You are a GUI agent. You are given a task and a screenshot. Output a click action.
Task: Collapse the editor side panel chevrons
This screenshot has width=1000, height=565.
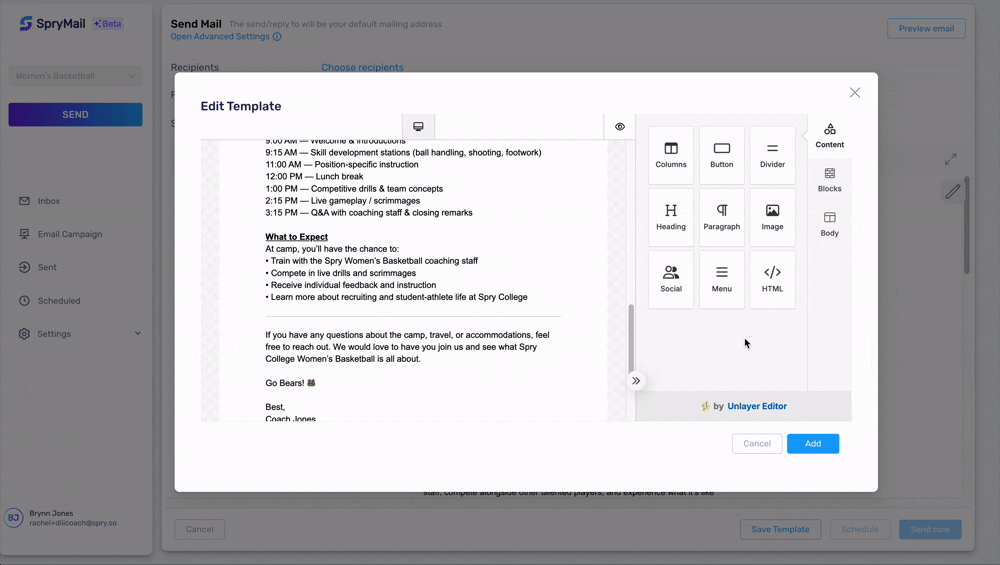tap(636, 381)
